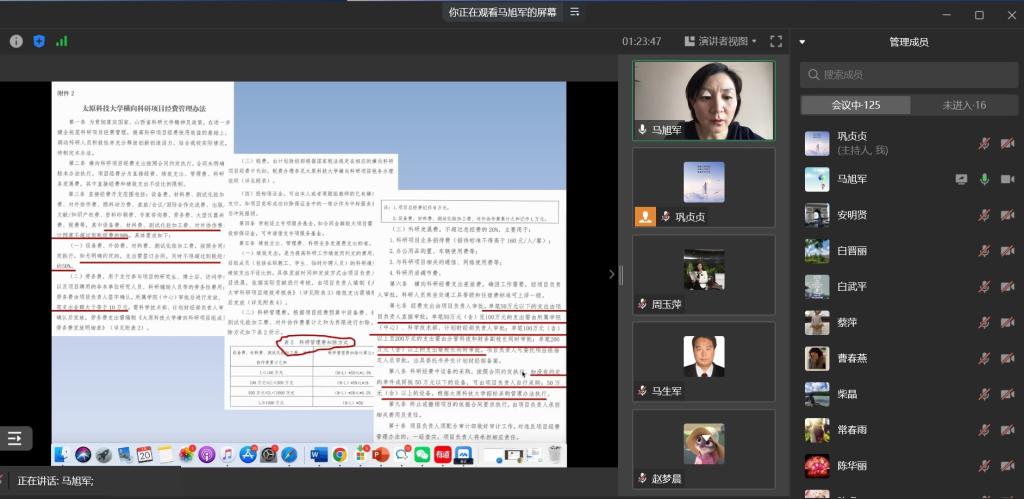Switch to the 会议中·125 tab
This screenshot has height=499, width=1024.
856,105
